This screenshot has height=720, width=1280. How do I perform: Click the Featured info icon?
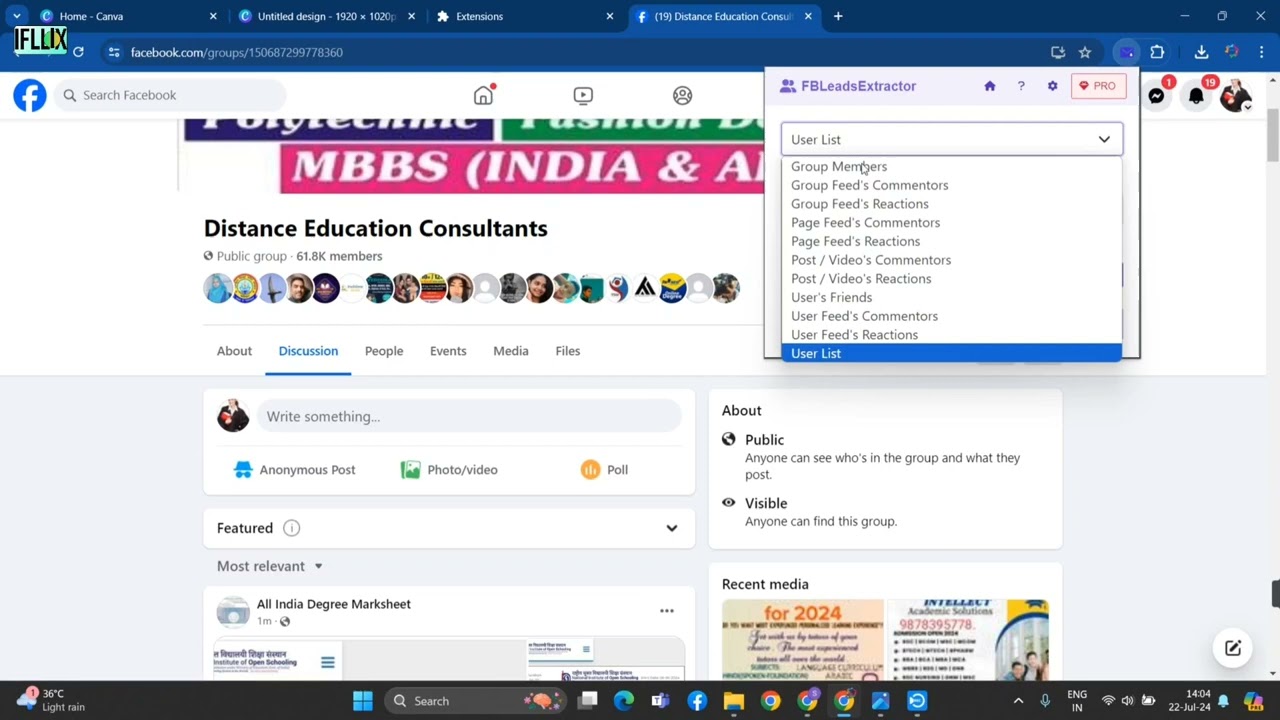tap(291, 528)
